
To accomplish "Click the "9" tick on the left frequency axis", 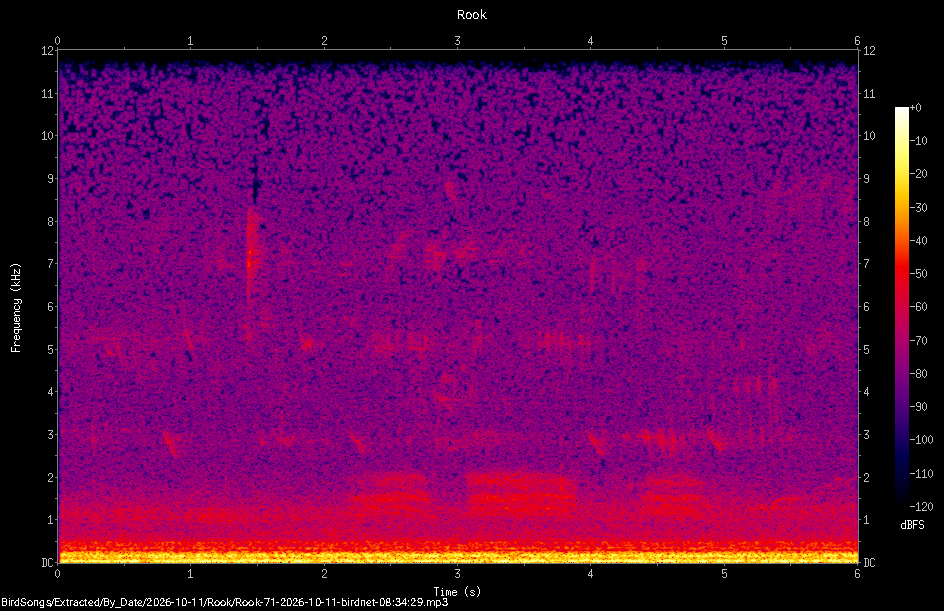I will click(51, 179).
